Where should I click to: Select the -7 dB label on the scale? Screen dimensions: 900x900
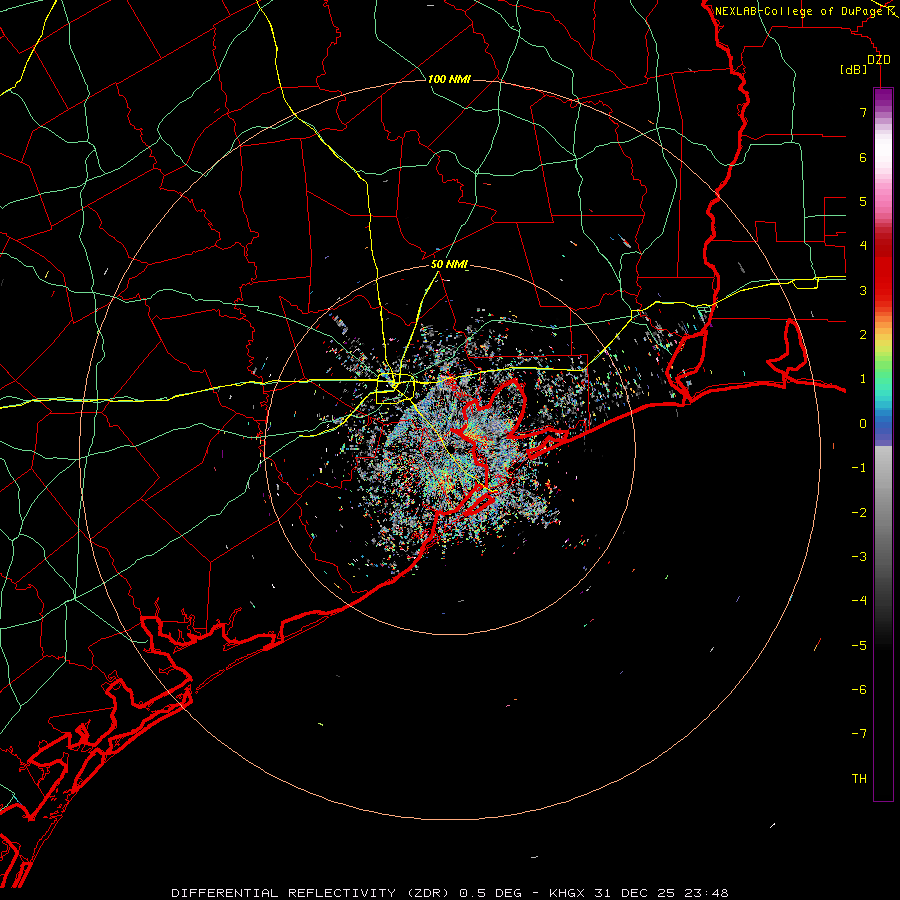[x=859, y=734]
